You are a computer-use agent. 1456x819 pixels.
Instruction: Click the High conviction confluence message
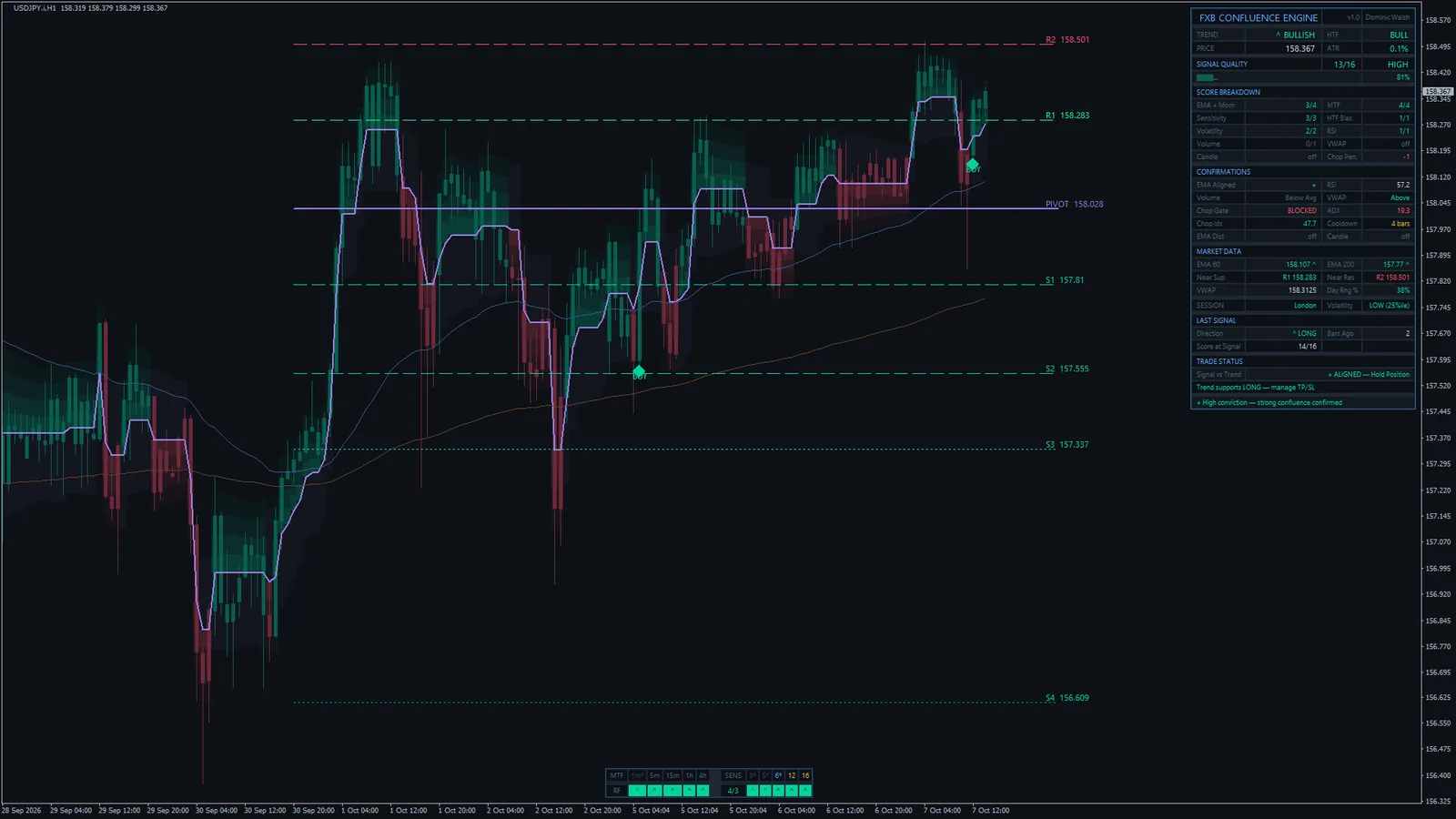(x=1269, y=402)
